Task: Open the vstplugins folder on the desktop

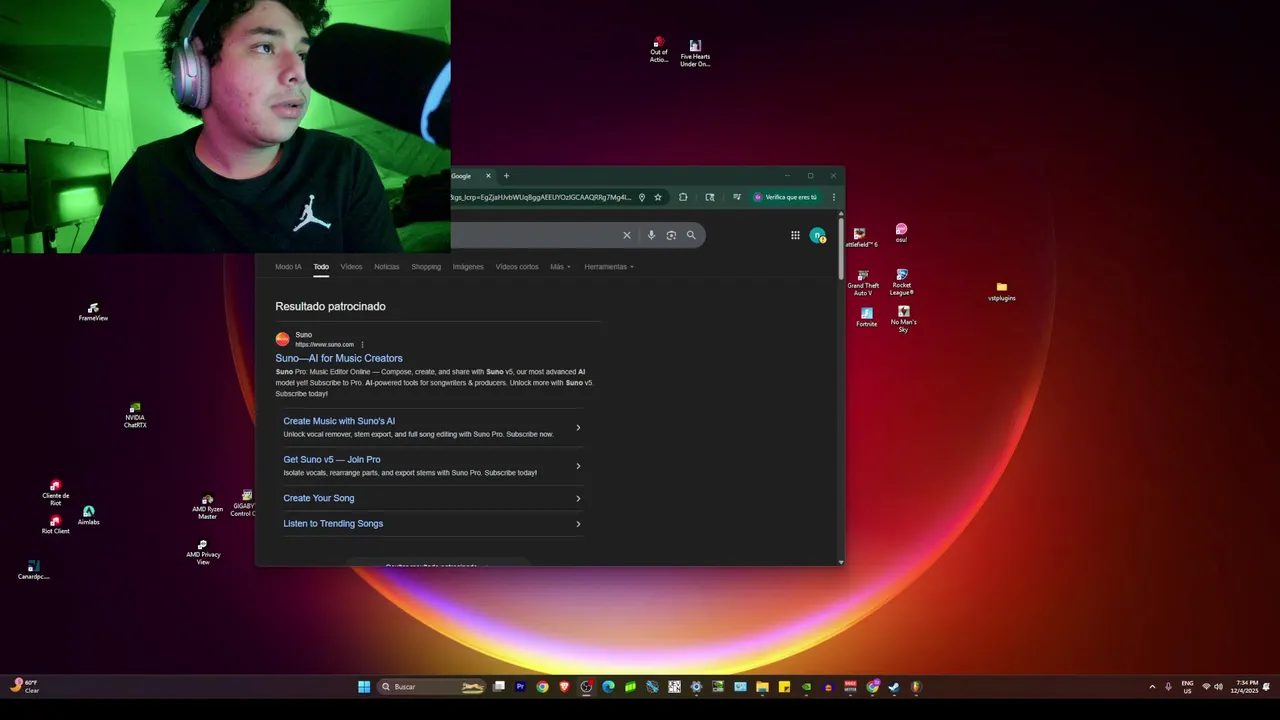Action: [x=1001, y=291]
